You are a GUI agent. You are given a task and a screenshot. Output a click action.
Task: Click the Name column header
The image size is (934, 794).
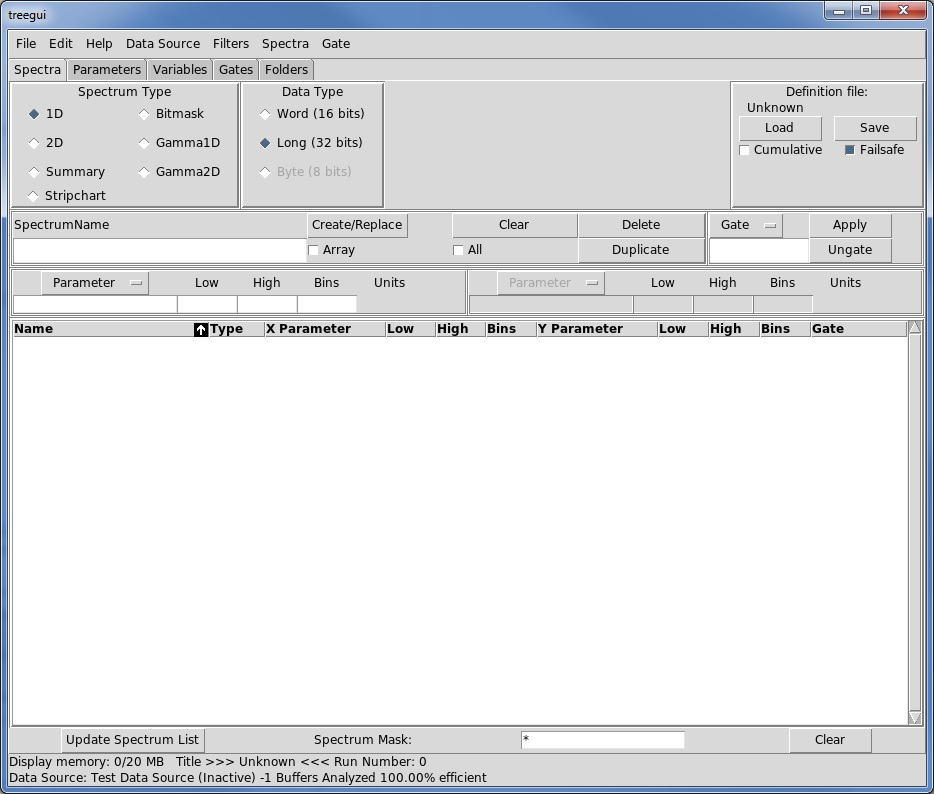click(103, 329)
